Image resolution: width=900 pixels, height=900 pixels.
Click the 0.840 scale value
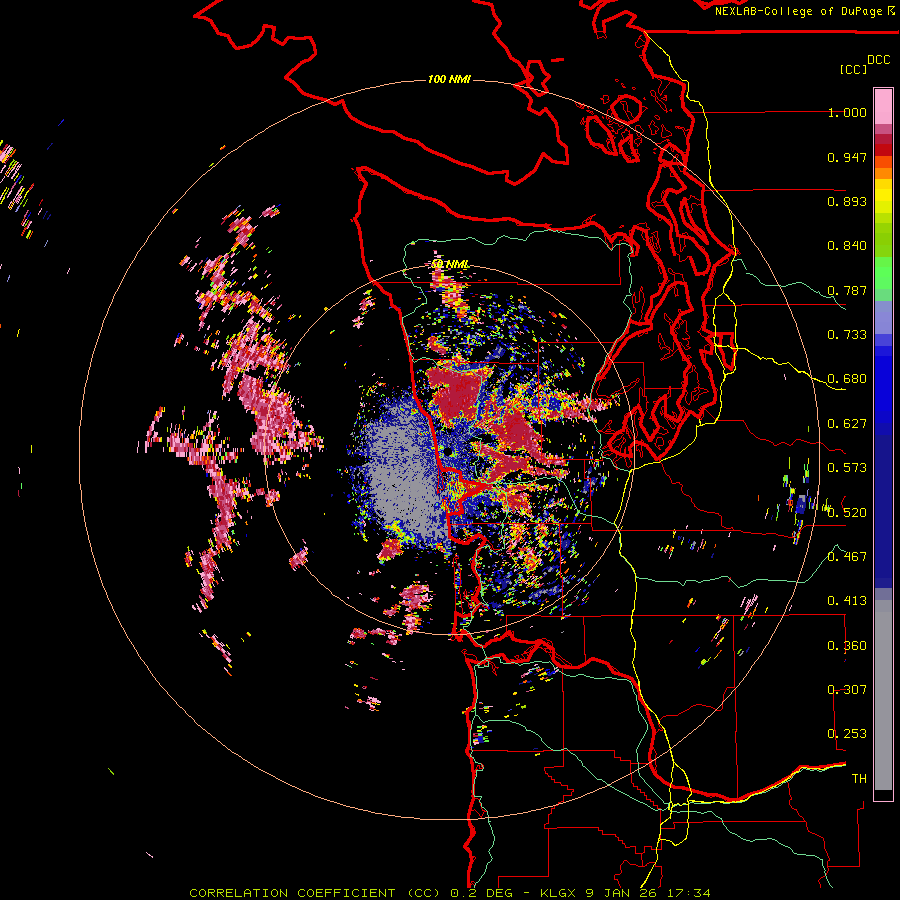pyautogui.click(x=847, y=246)
